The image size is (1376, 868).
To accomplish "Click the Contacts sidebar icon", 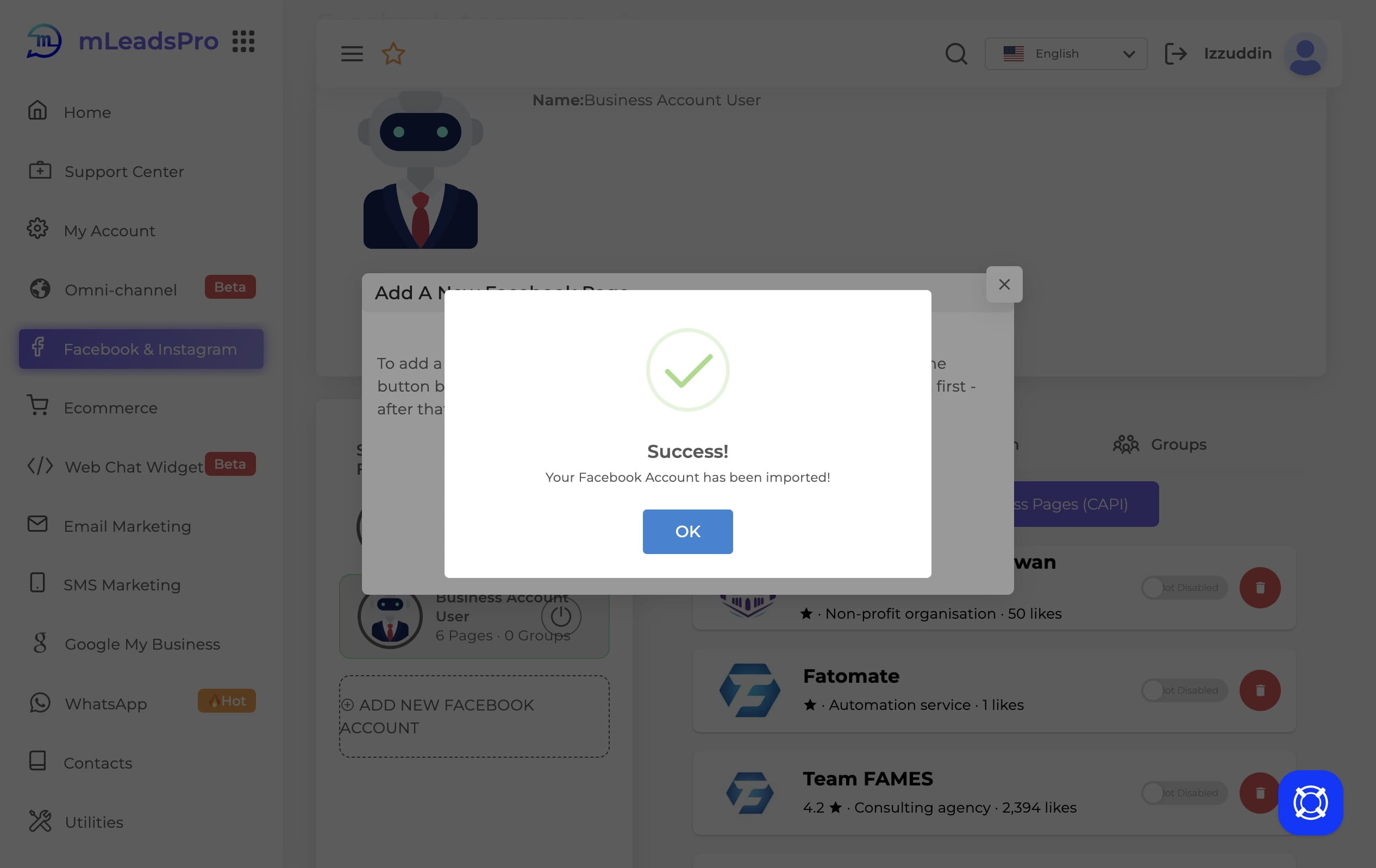I will (x=38, y=762).
